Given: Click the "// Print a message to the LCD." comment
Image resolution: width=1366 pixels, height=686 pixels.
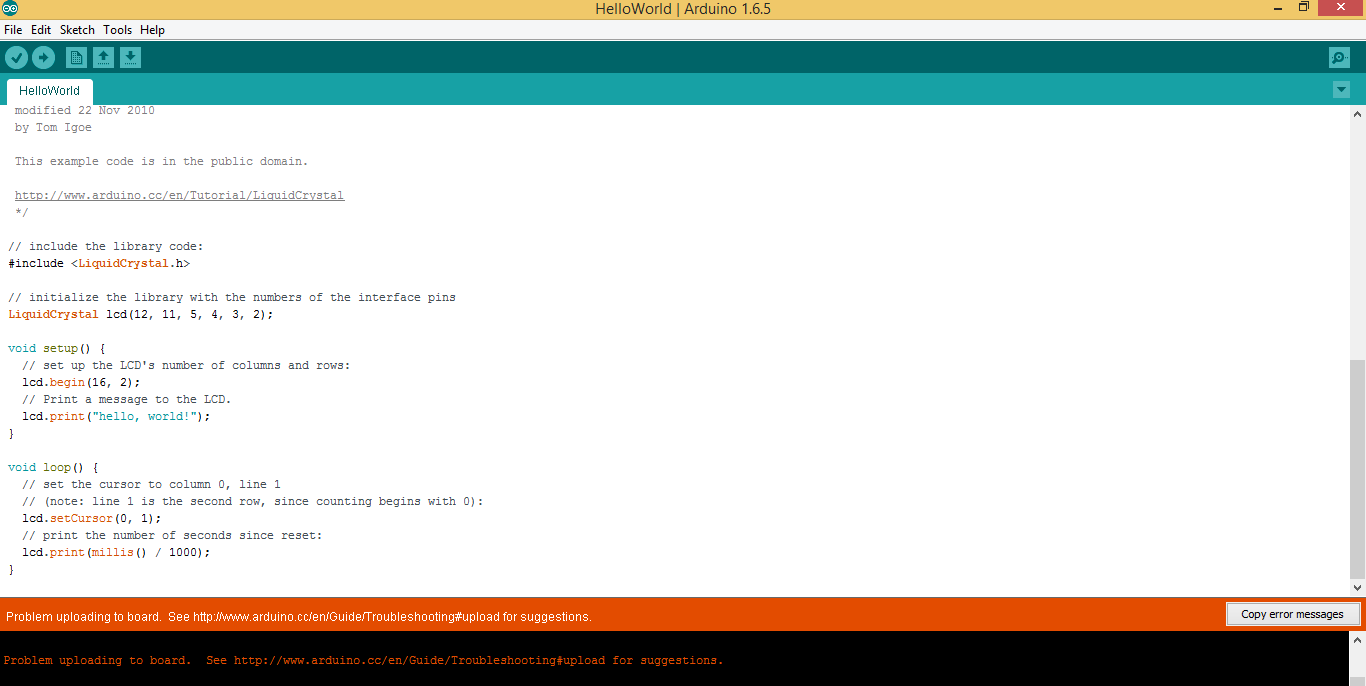Looking at the screenshot, I should point(126,399).
